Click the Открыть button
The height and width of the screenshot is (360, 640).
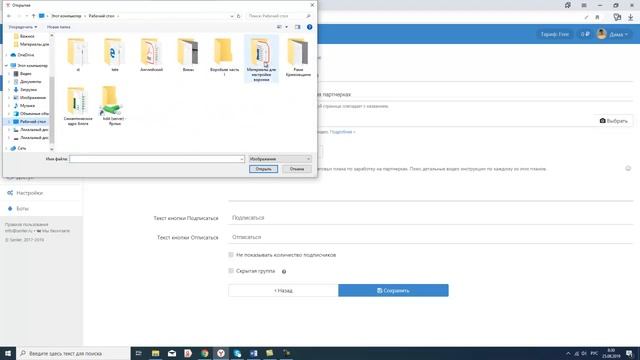click(263, 169)
